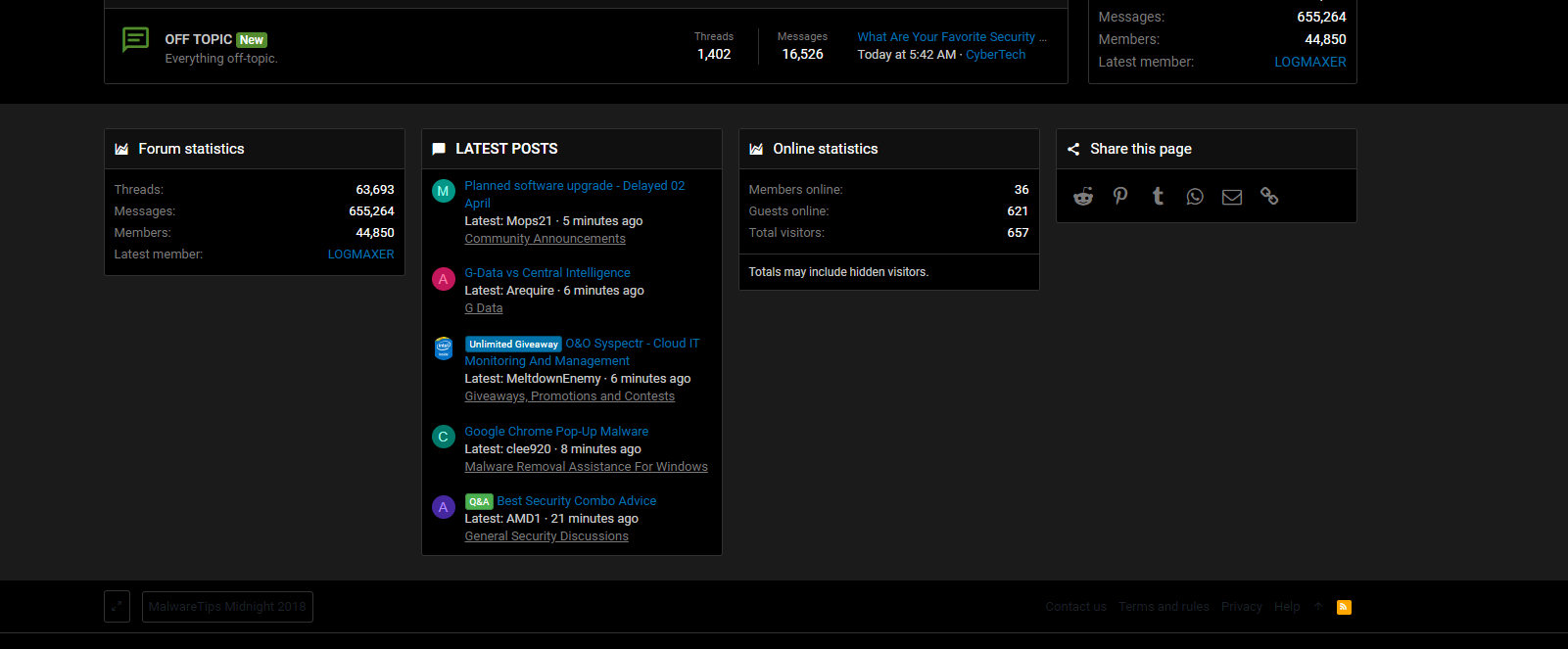This screenshot has width=1568, height=649.
Task: Copy page link icon
Action: 1269,197
